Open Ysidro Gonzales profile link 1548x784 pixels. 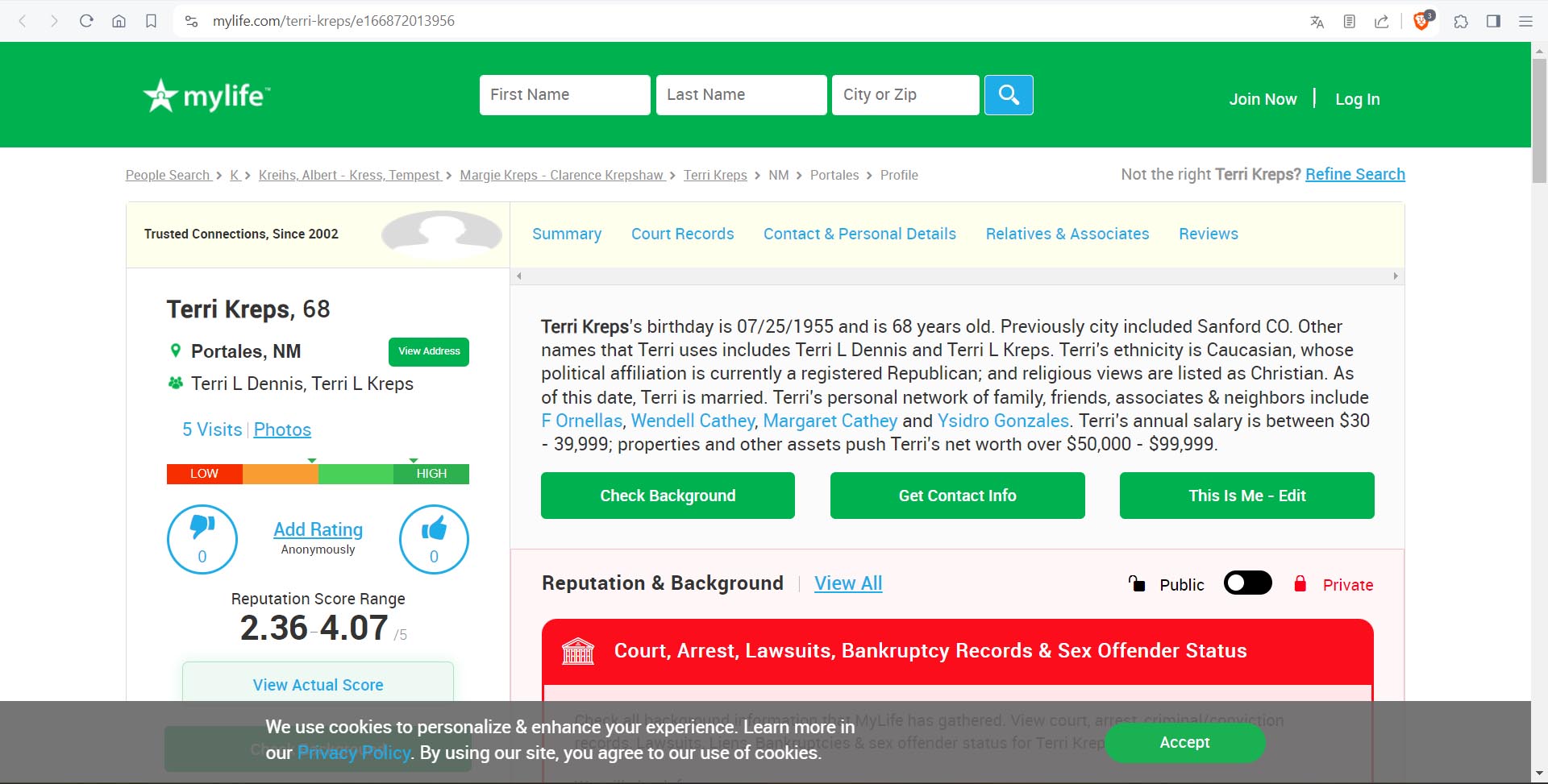click(1003, 421)
